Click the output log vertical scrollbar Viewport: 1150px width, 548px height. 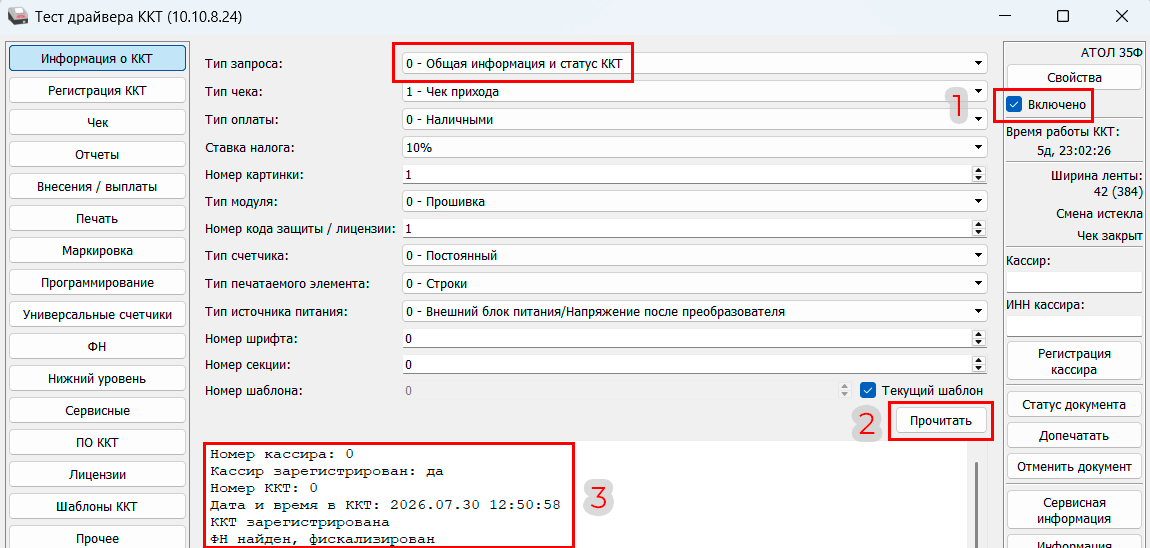pyautogui.click(x=975, y=506)
